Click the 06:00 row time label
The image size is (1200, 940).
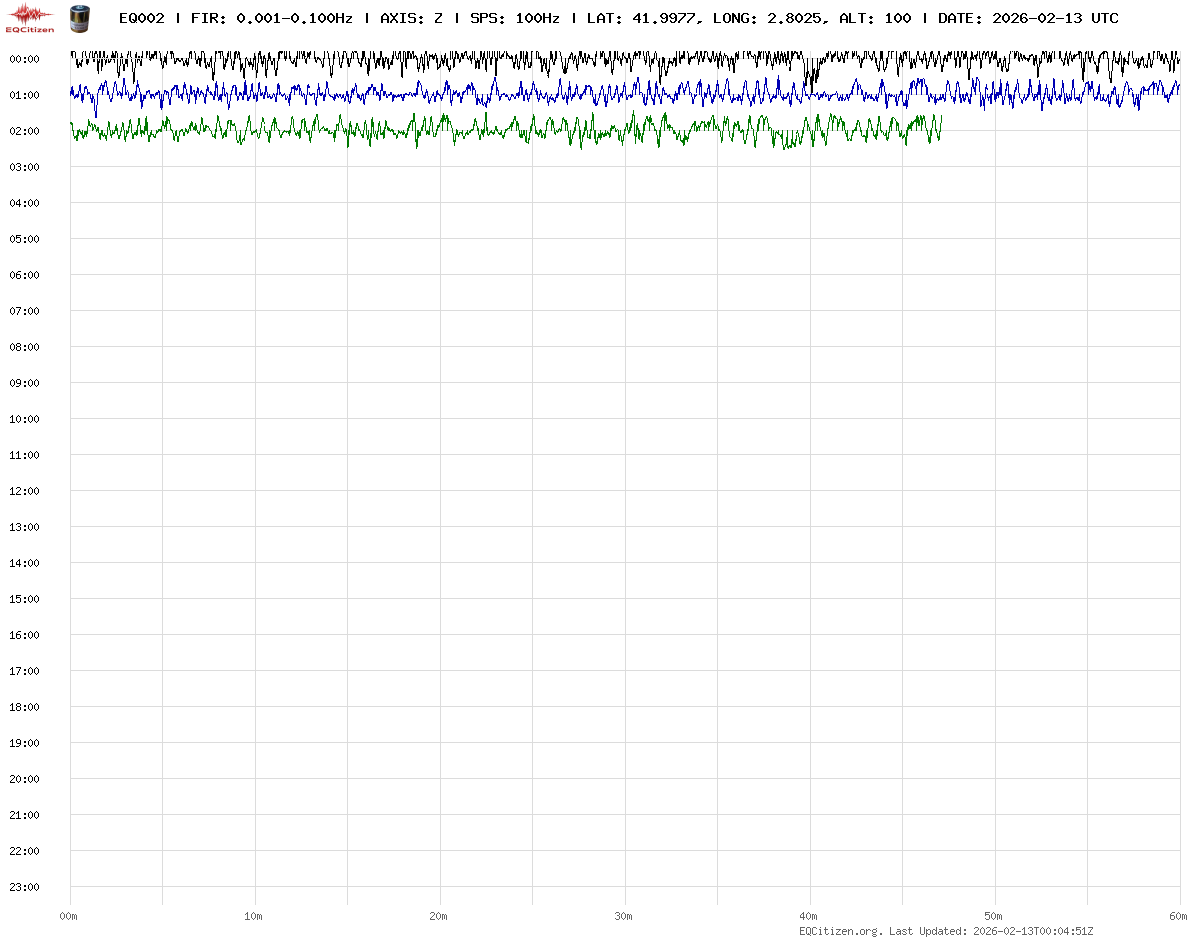[x=24, y=275]
